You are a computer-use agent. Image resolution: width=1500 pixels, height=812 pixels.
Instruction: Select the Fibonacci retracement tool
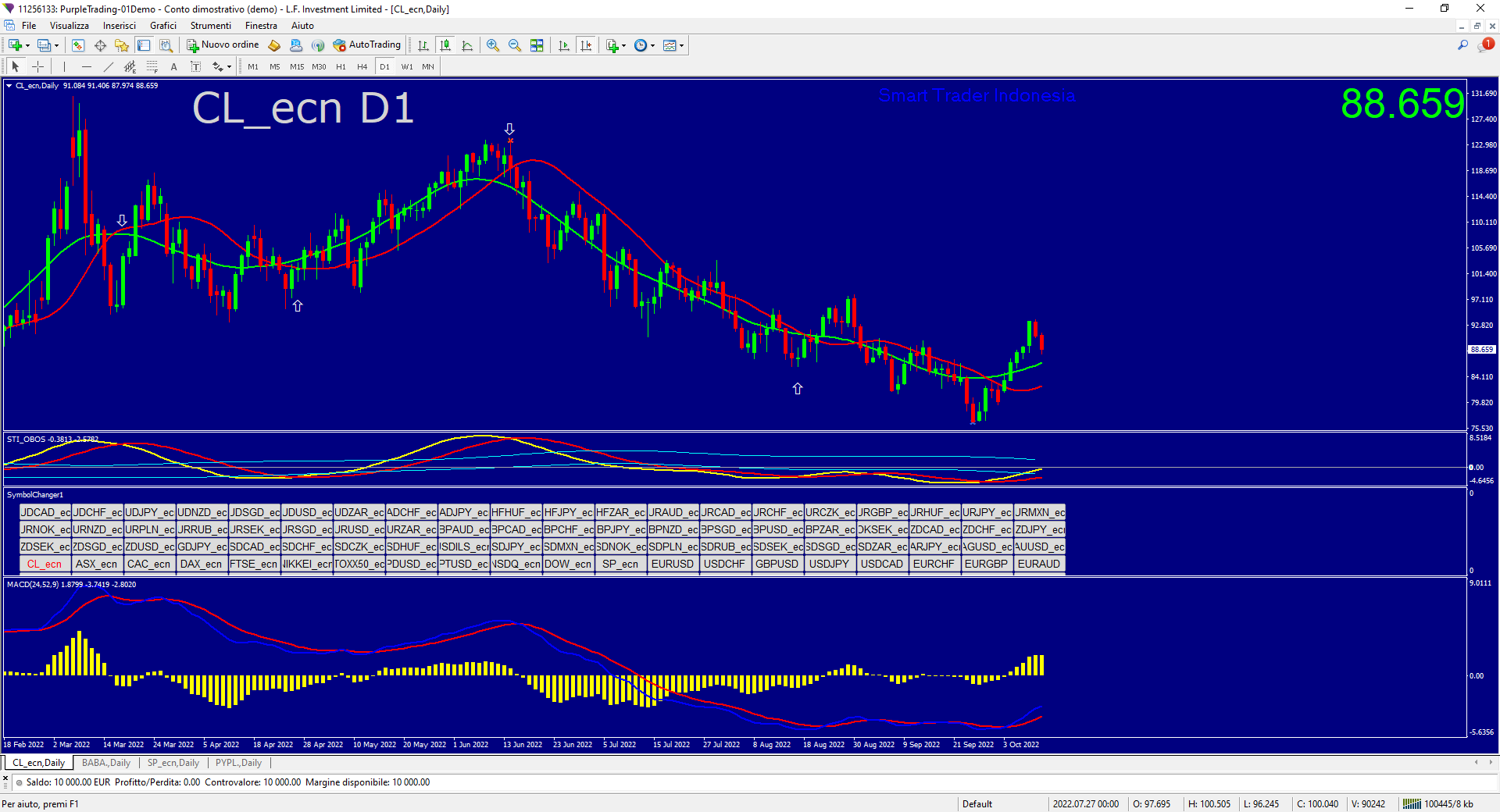click(152, 66)
